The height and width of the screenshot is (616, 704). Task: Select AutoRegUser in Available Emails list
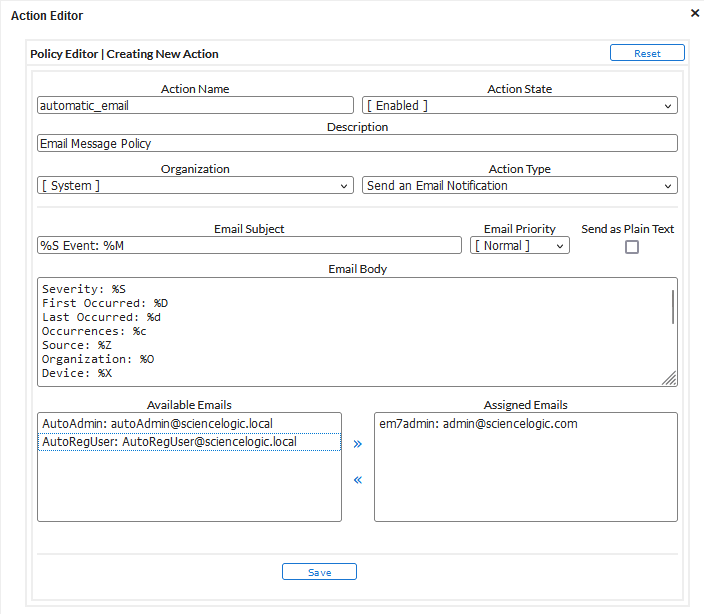[168, 442]
